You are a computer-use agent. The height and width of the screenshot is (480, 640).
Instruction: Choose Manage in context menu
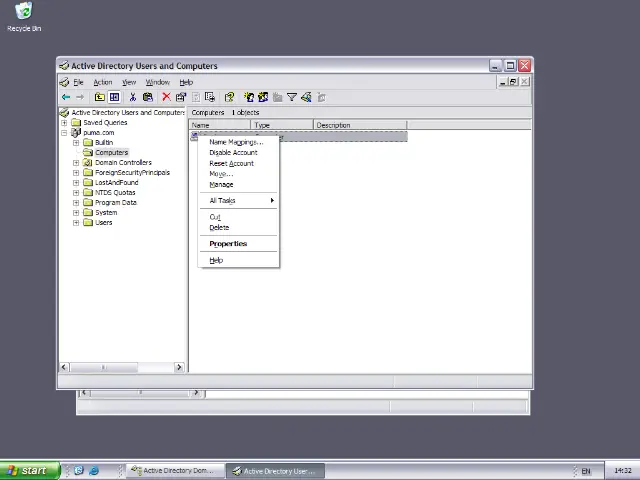pos(239,184)
